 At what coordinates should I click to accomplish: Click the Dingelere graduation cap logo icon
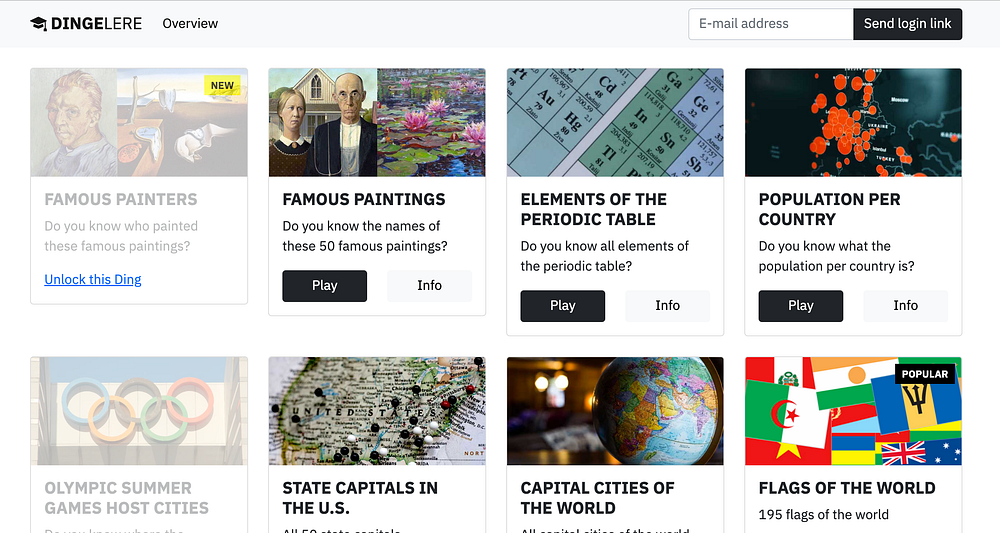[x=38, y=24]
